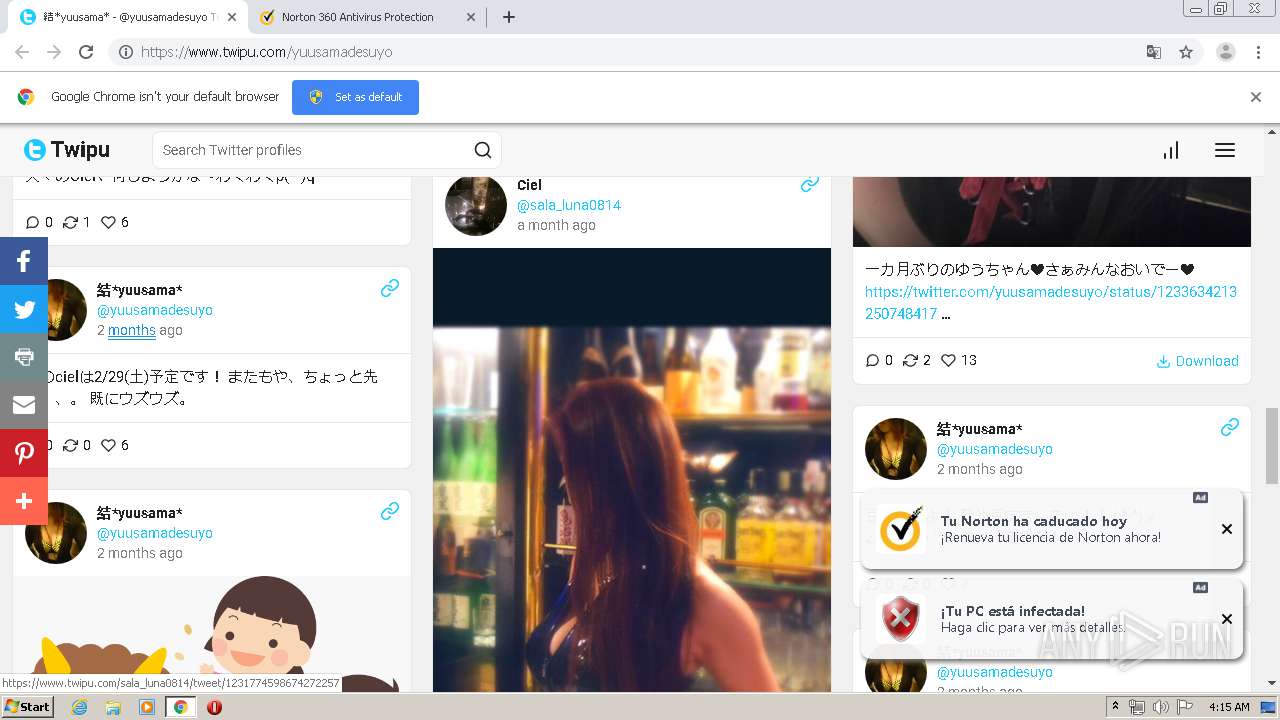Close the Norton 360 tab

tap(470, 17)
